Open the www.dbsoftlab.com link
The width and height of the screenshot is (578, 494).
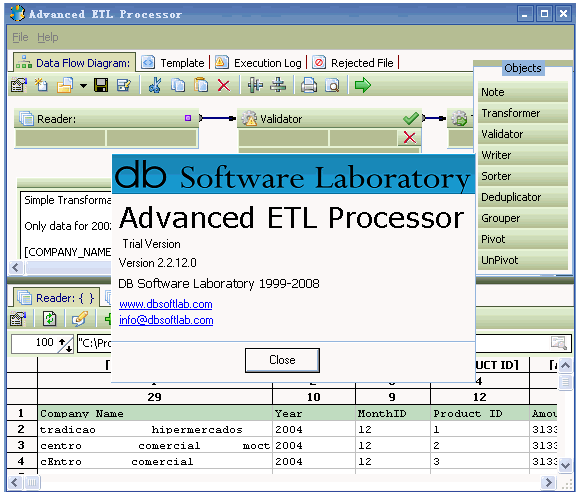pyautogui.click(x=166, y=304)
